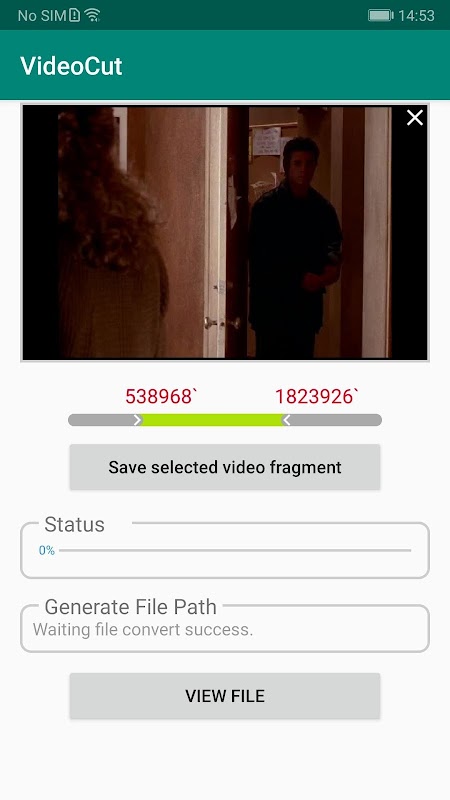
Task: Tap the 14:53 clock in status bar
Action: pos(416,16)
